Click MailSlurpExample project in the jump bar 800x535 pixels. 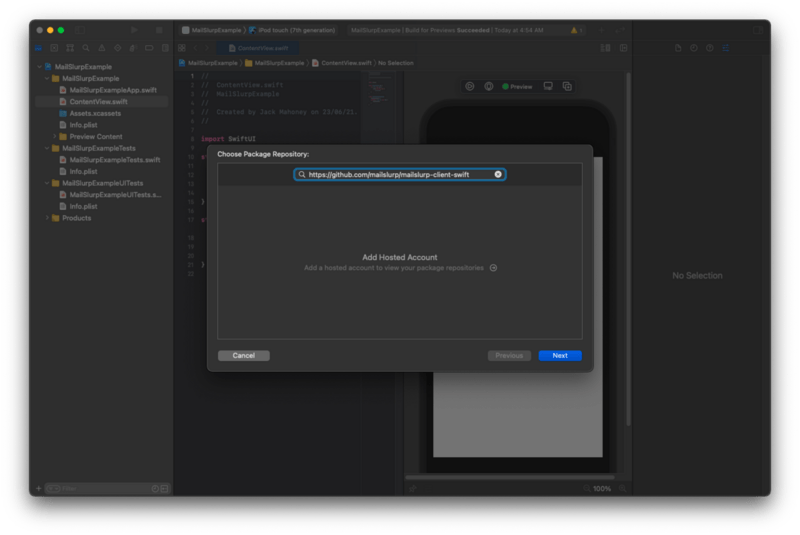coord(208,63)
